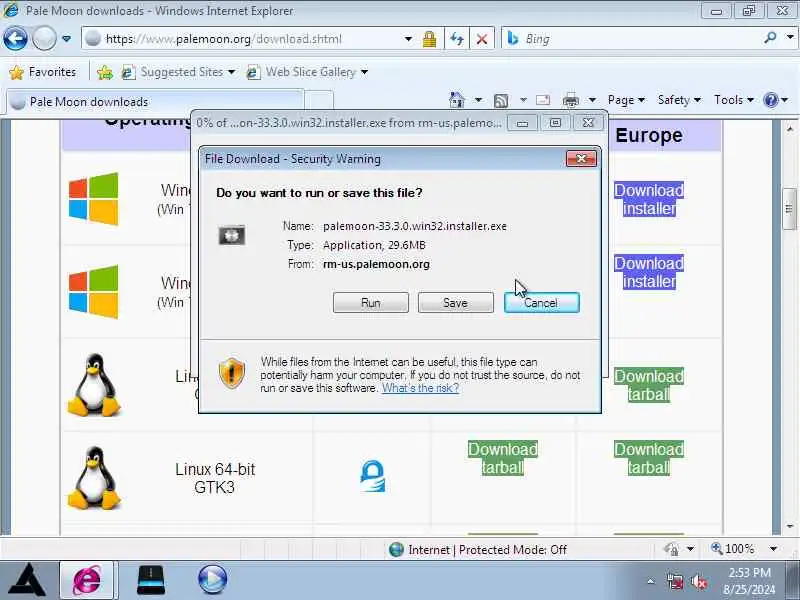Click Europe Download tarball in third row
Viewport: 800px width, 600px height.
[x=648, y=385]
